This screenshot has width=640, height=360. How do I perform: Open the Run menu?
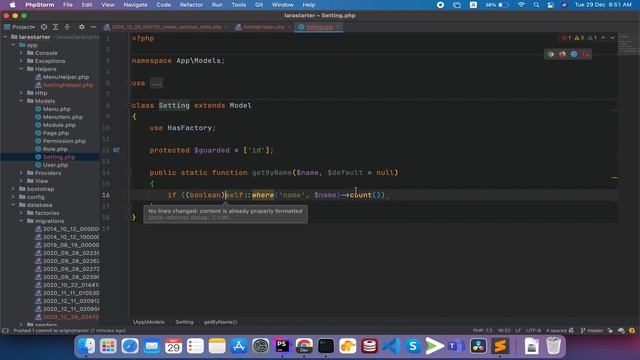point(217,5)
